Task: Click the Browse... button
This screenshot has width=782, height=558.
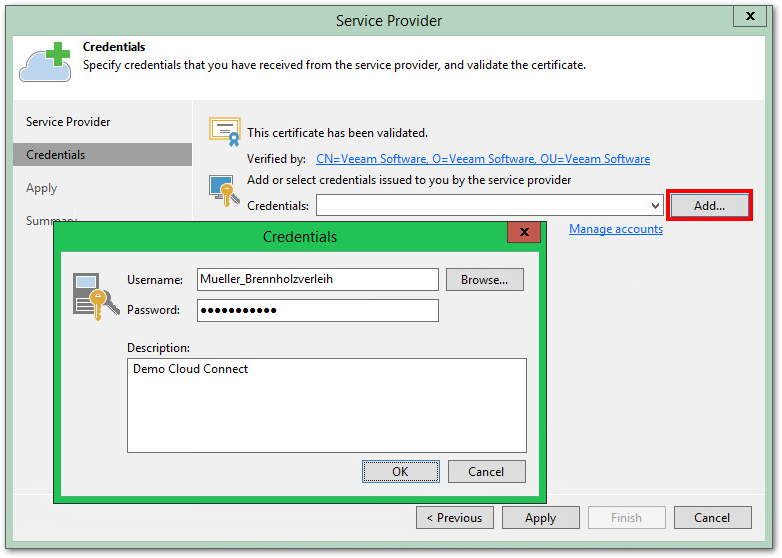Action: [x=484, y=280]
